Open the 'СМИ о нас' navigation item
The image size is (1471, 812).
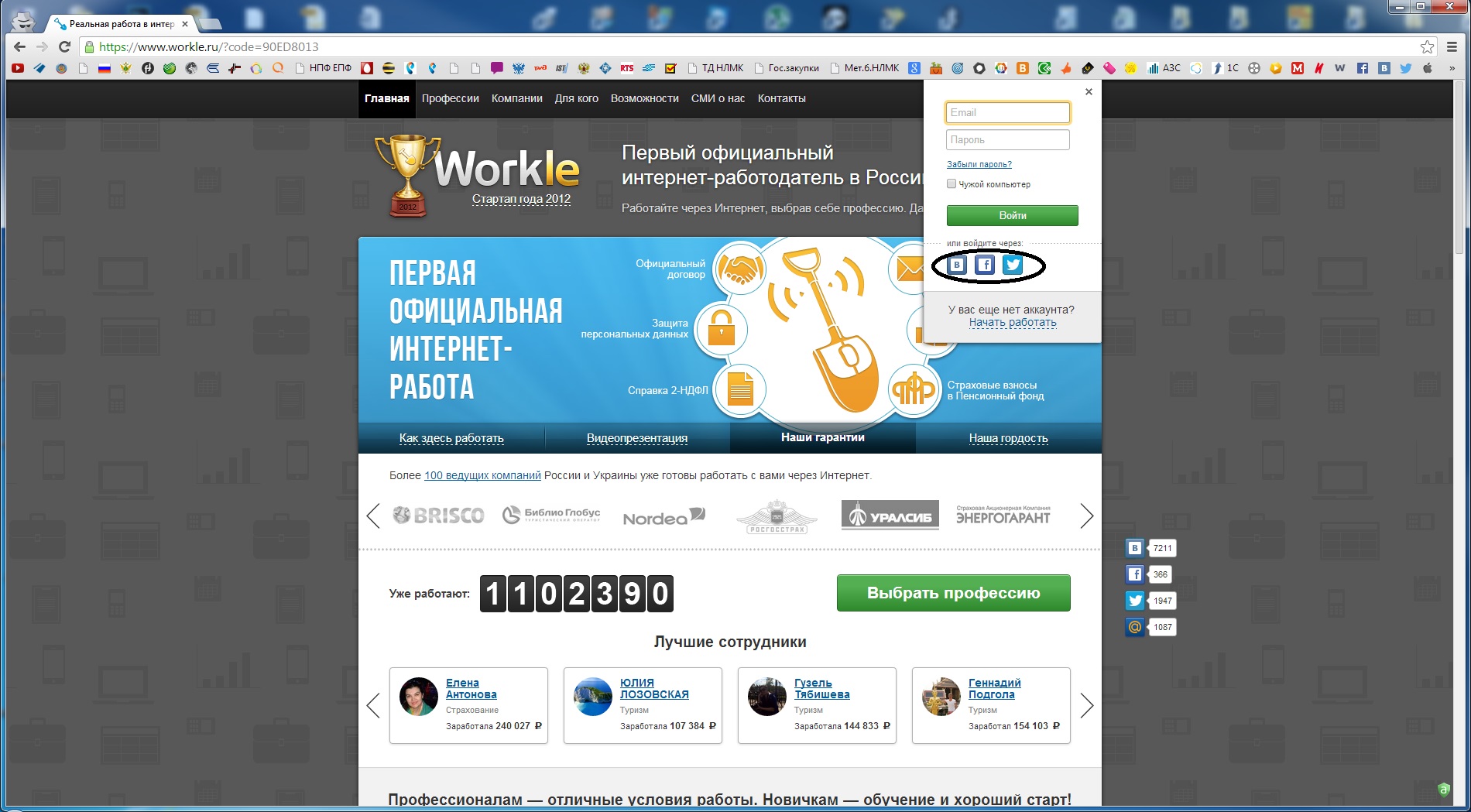pyautogui.click(x=718, y=98)
